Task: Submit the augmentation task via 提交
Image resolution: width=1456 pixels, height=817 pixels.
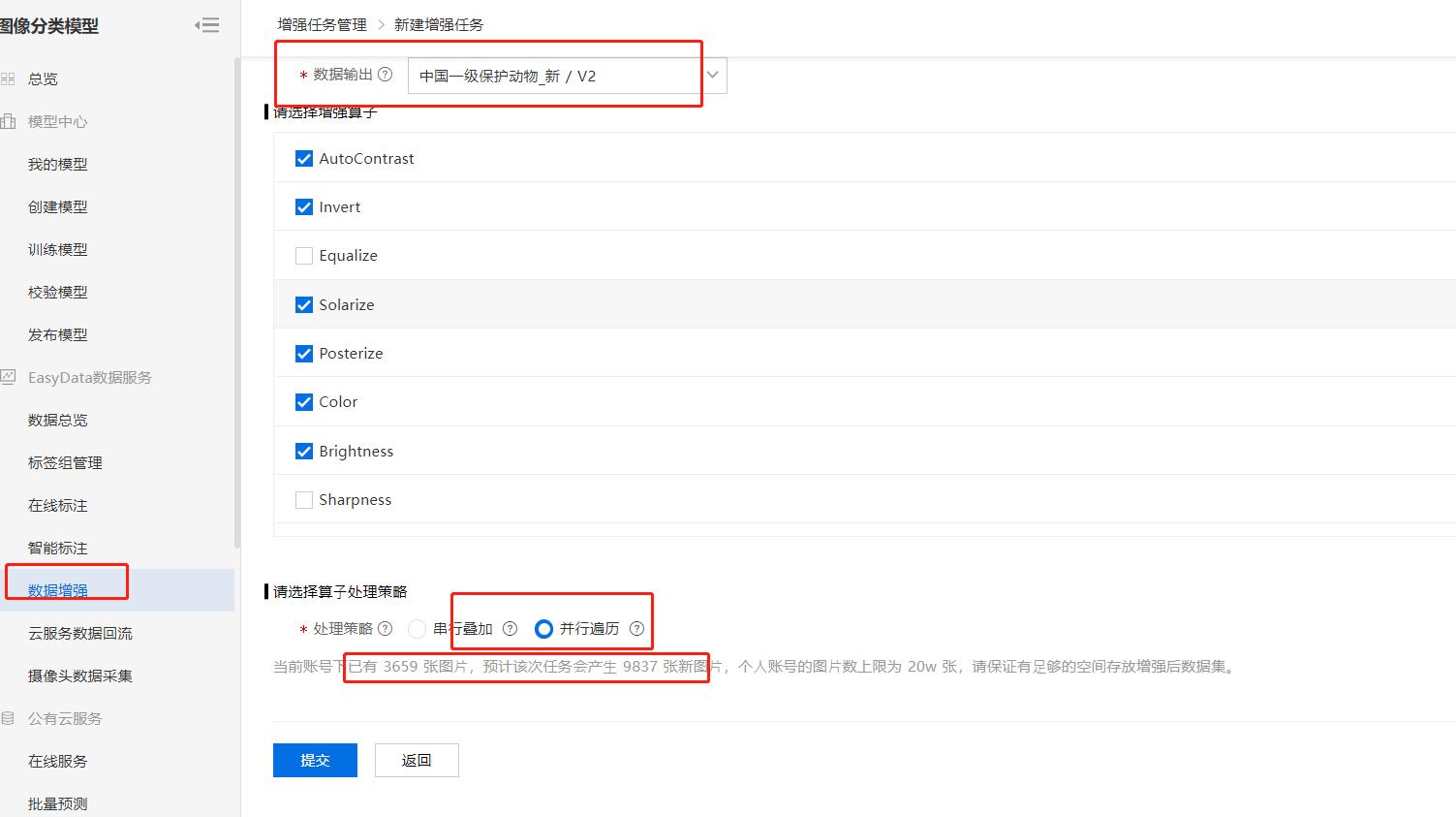Action: pyautogui.click(x=315, y=760)
